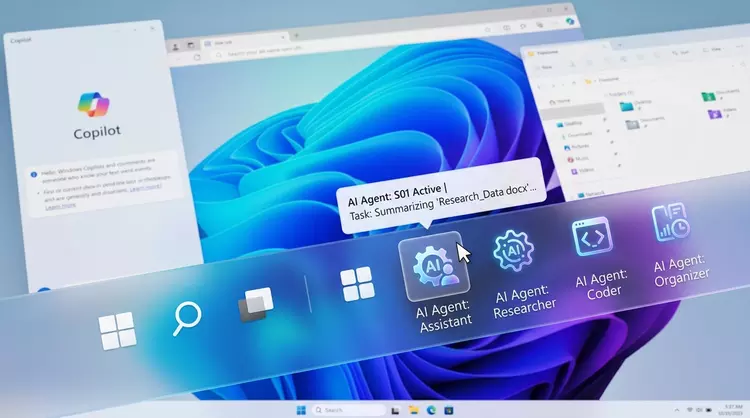
Task: Select Desktop in File Explorer sidebar
Action: click(x=569, y=124)
